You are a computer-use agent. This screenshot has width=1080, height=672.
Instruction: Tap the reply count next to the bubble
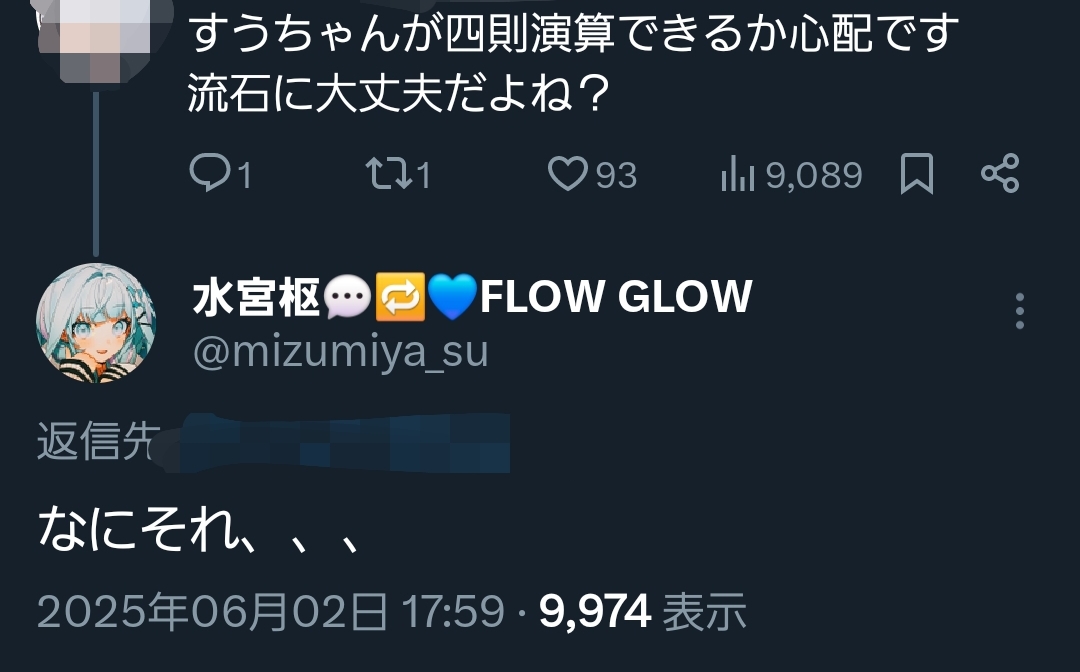pos(244,175)
